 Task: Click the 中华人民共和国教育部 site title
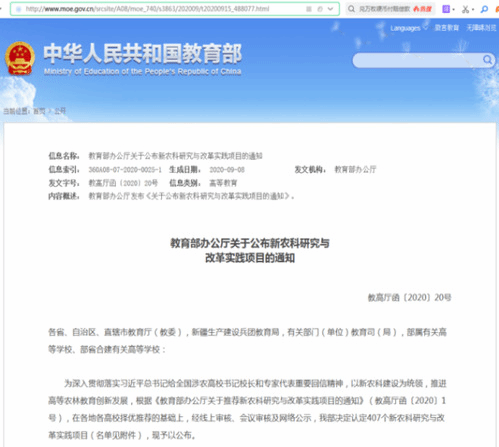(x=142, y=53)
